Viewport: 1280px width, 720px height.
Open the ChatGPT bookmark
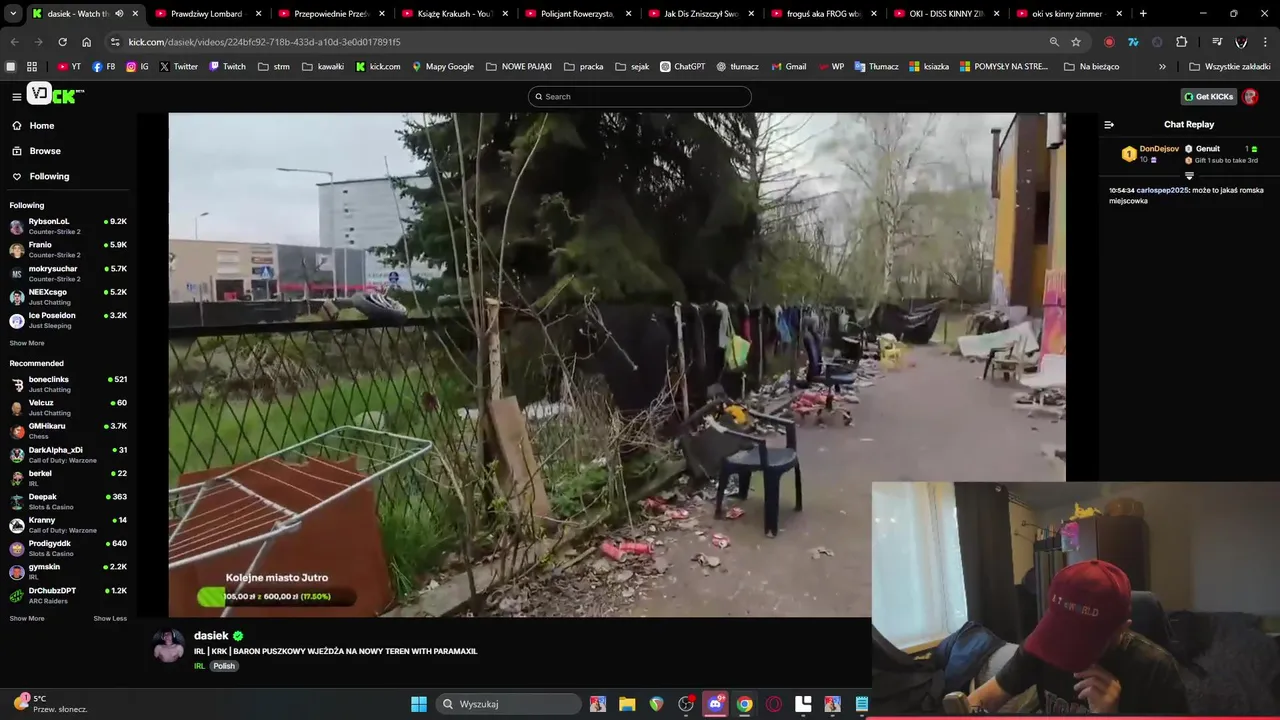tap(682, 66)
